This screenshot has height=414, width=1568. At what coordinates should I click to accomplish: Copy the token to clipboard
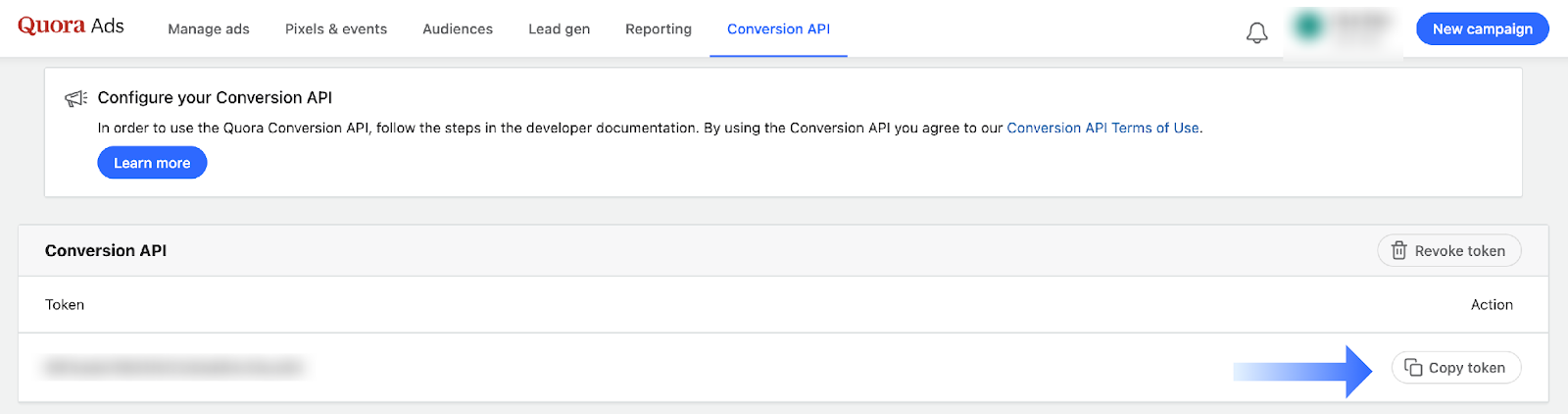pyautogui.click(x=1455, y=368)
